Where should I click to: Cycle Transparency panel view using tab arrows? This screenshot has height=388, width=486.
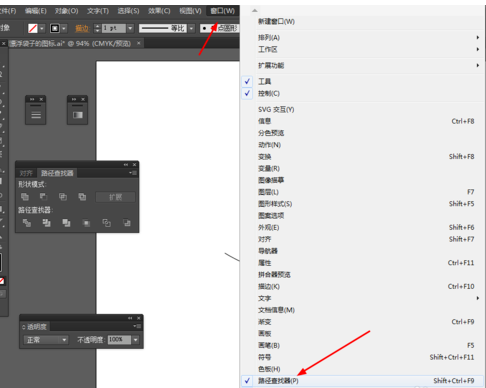(x=24, y=327)
